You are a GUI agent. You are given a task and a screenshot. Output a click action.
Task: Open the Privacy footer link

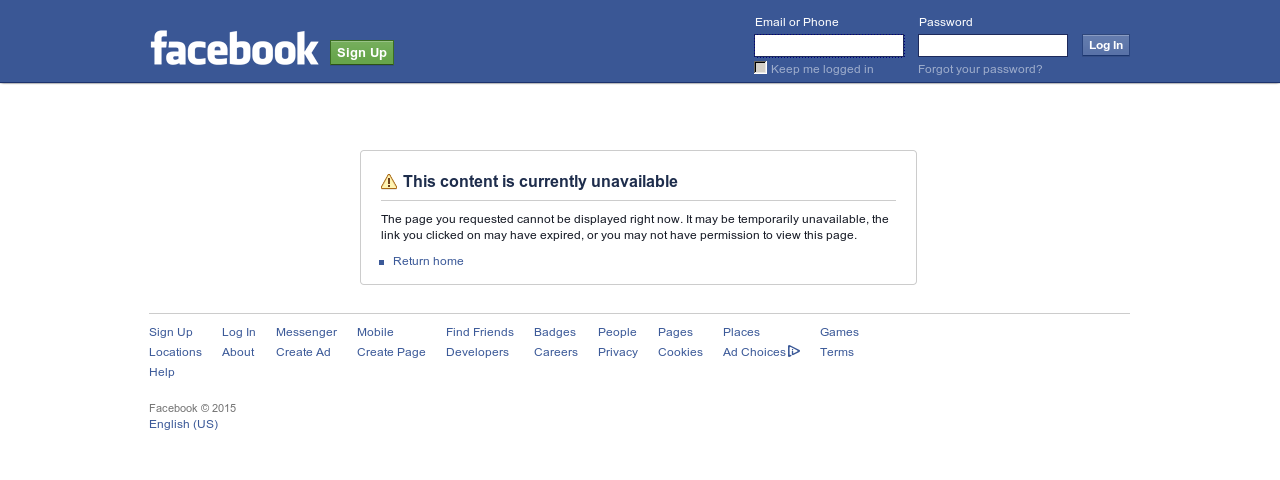pos(618,352)
